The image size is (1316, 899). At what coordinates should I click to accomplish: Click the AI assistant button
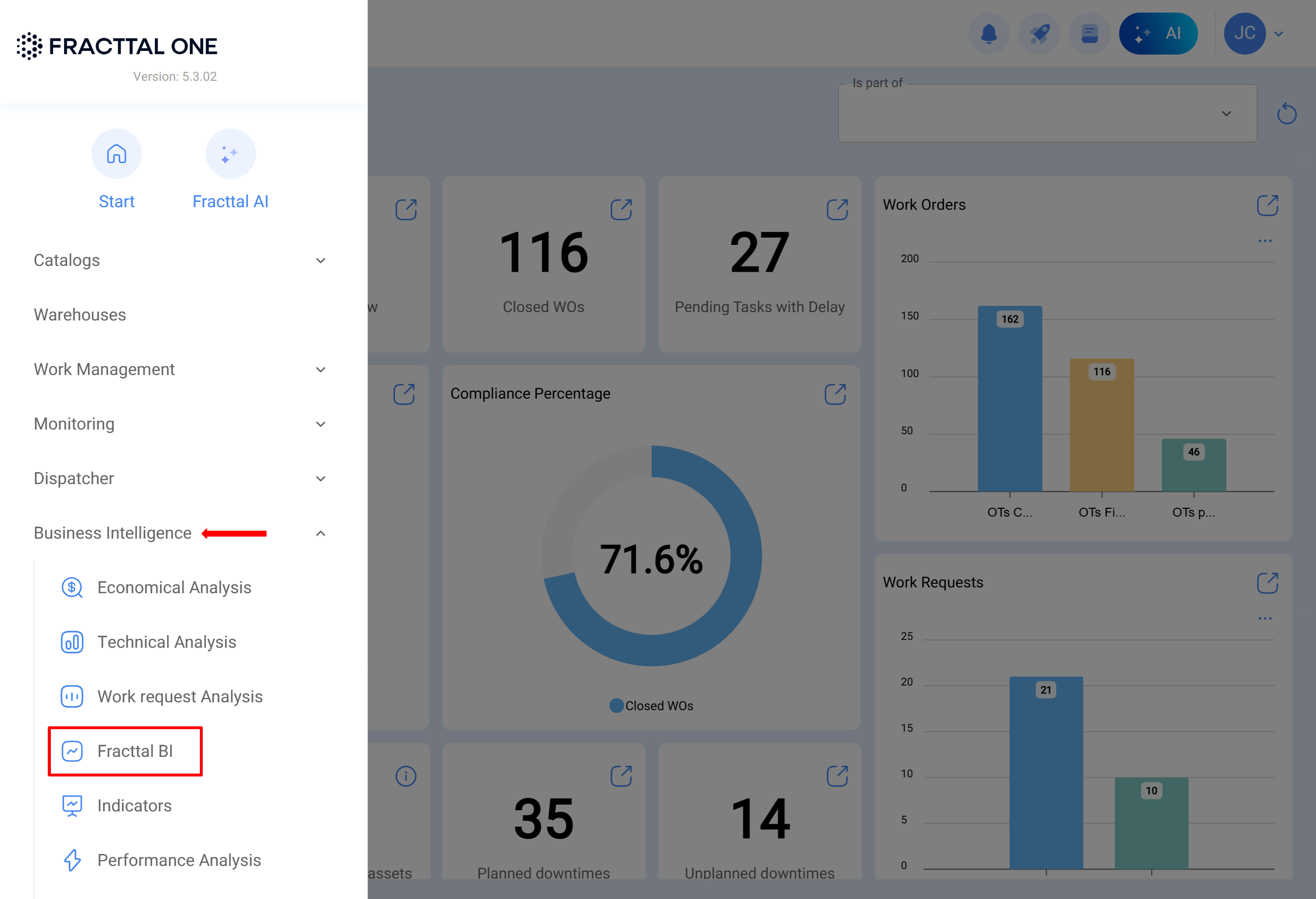point(1158,34)
